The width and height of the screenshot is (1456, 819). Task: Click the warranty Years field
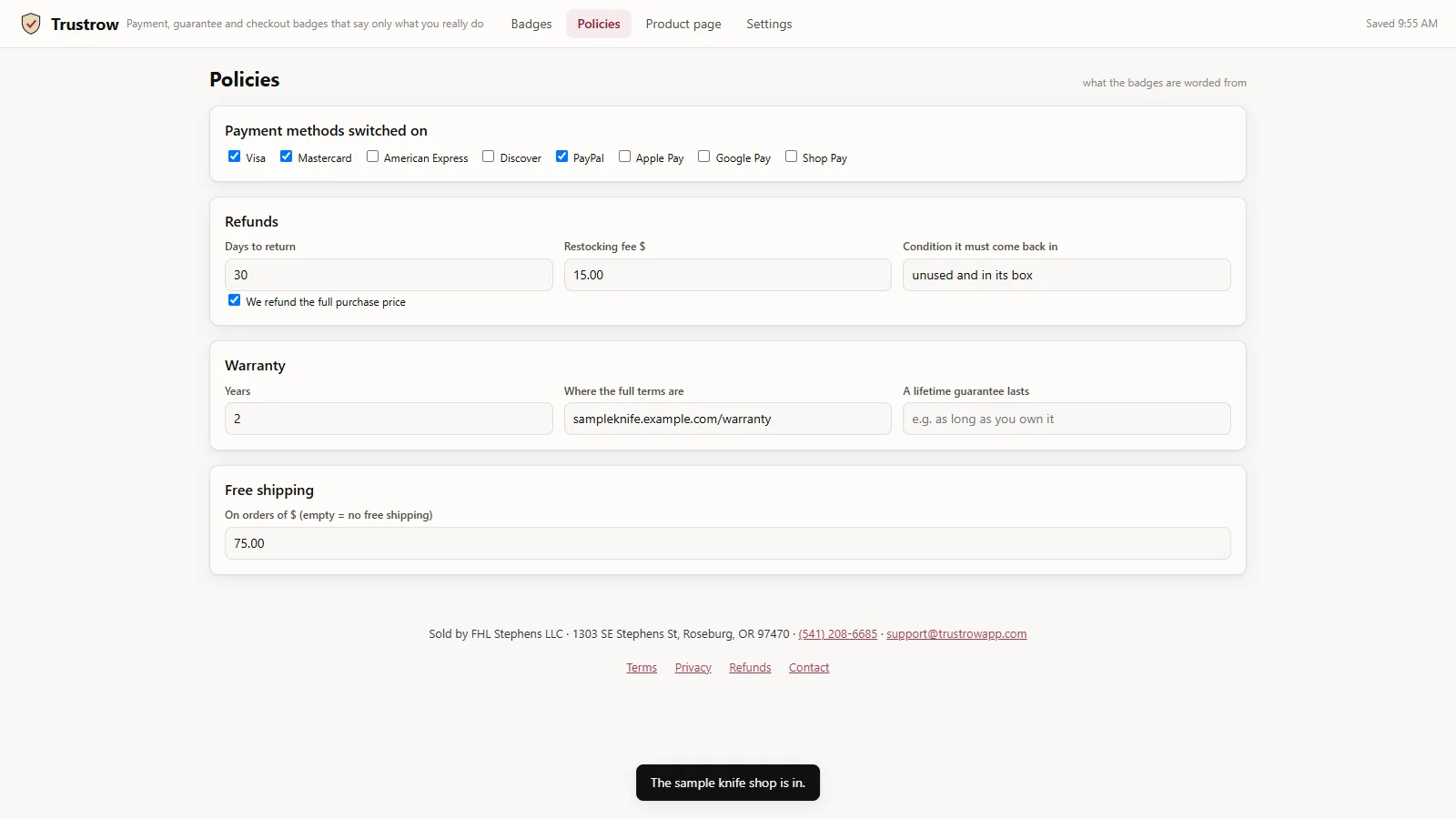coord(389,419)
